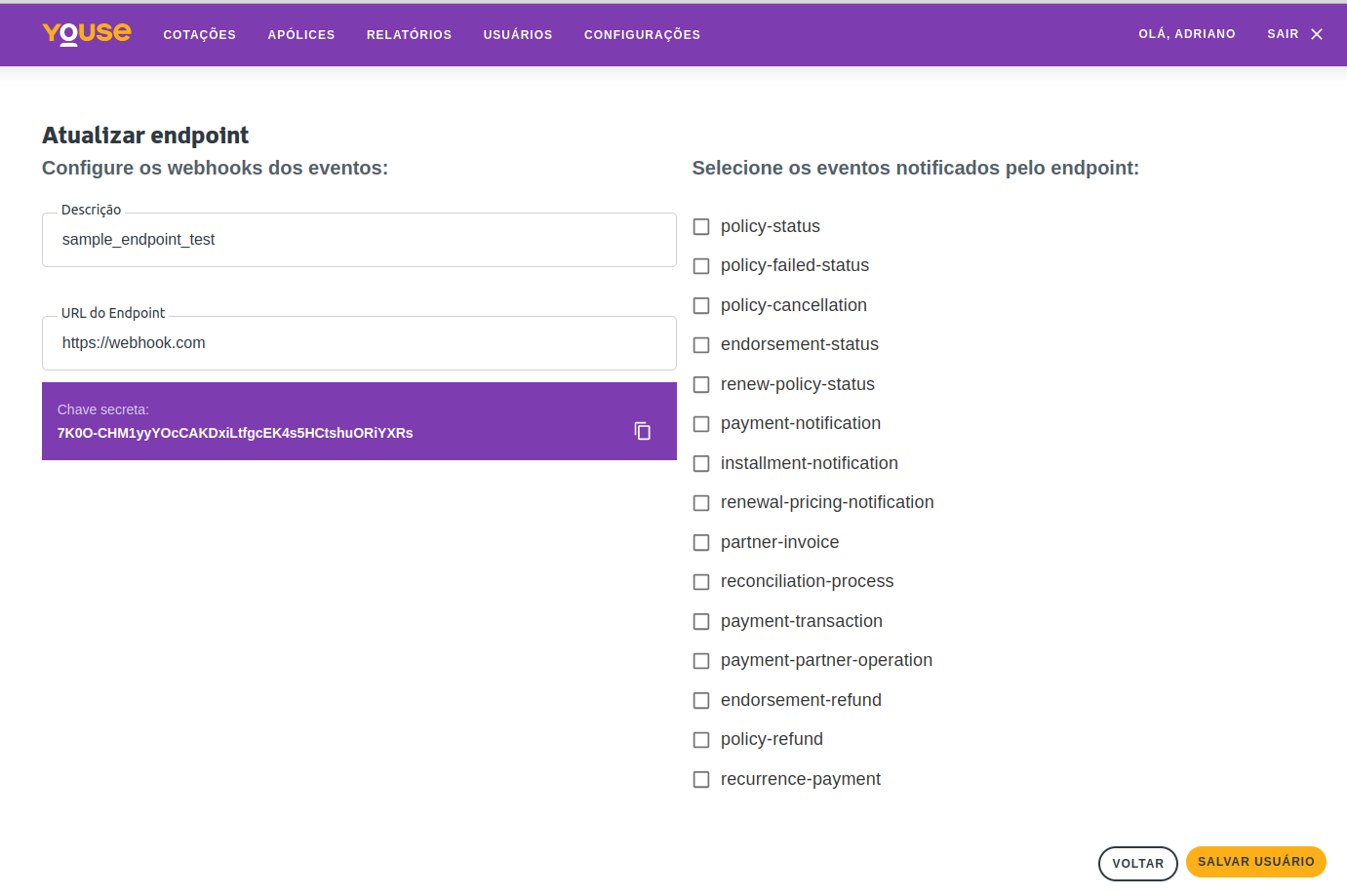This screenshot has height=896, width=1347.
Task: Click the URL do Endpoint field
Action: pos(359,343)
